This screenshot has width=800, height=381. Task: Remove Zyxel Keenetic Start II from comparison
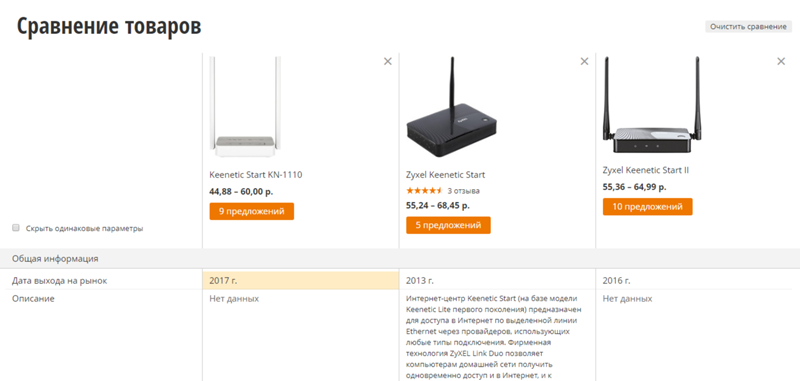click(x=781, y=61)
